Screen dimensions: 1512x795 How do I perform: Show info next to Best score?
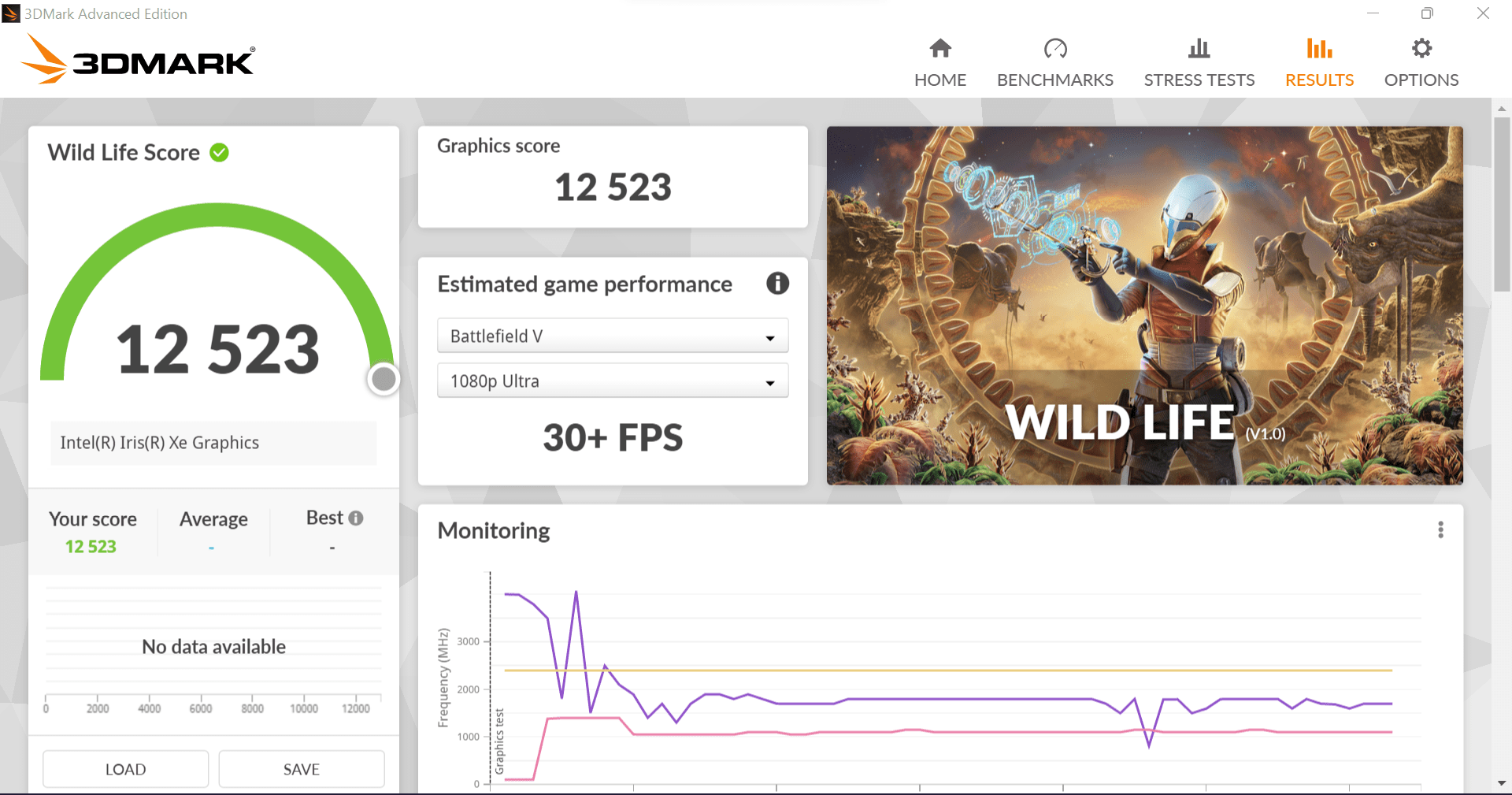[x=356, y=518]
